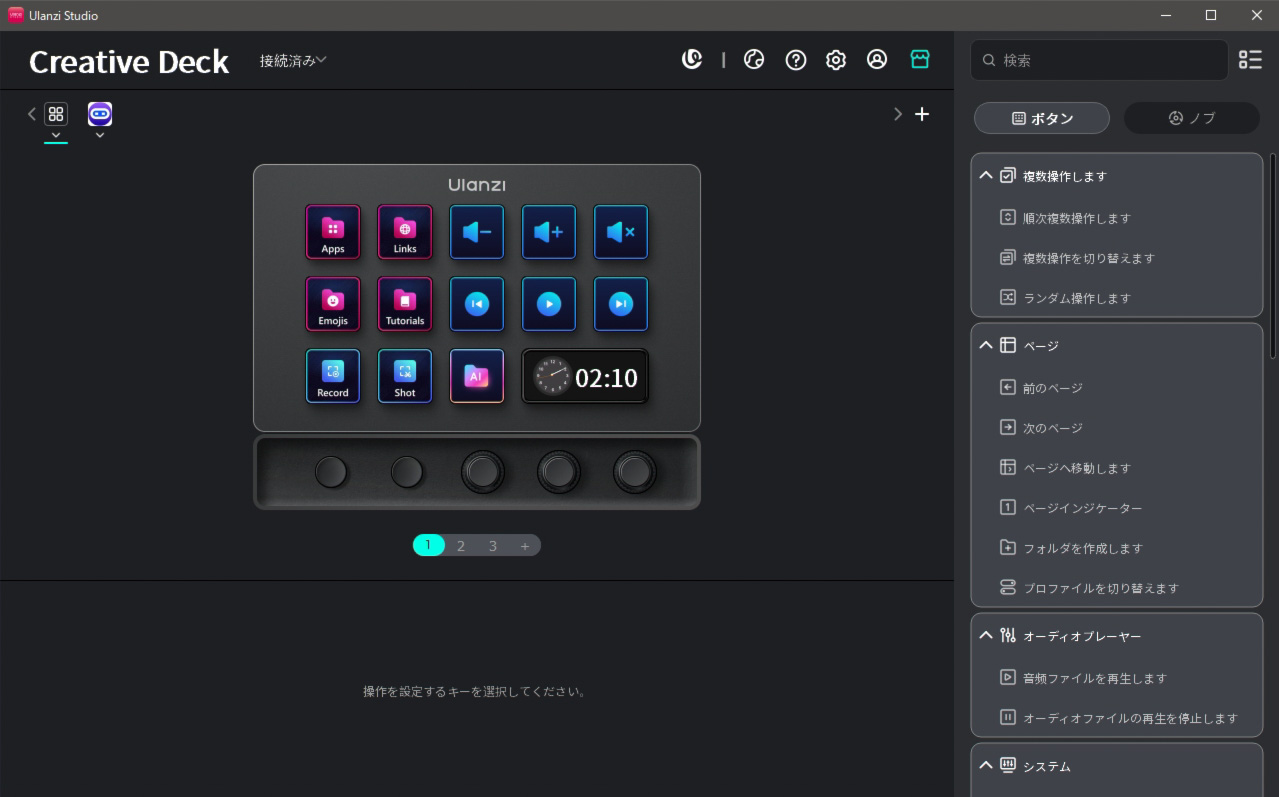Click the action list vertical scrollbar
This screenshot has width=1279, height=797.
[x=1272, y=255]
